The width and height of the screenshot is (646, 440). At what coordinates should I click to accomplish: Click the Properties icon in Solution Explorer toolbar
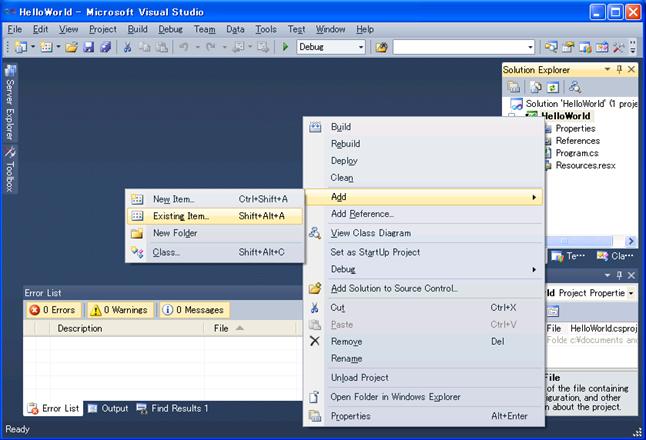514,87
